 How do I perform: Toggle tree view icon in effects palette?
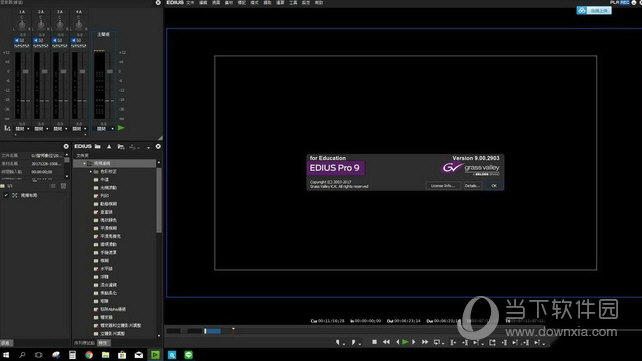121,146
